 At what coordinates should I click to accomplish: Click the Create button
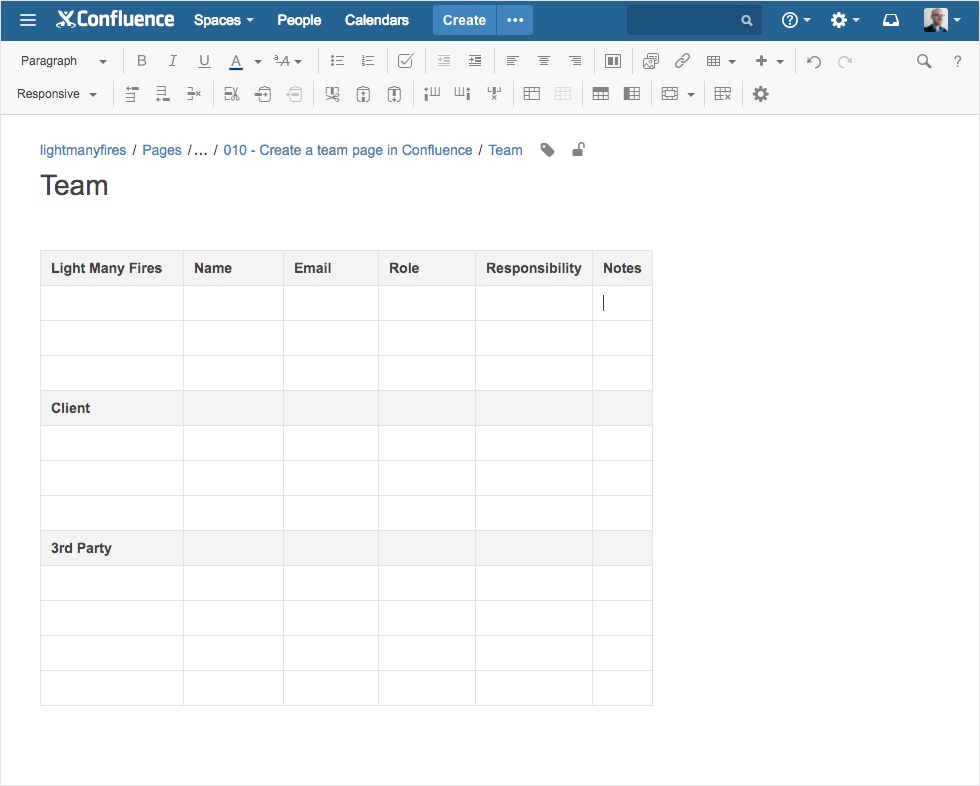point(464,20)
